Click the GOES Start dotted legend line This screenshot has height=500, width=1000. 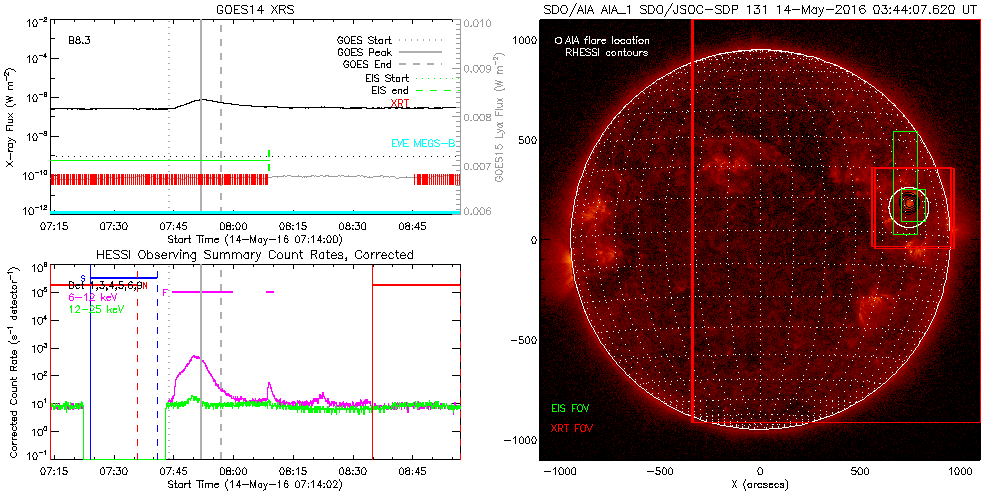(434, 39)
